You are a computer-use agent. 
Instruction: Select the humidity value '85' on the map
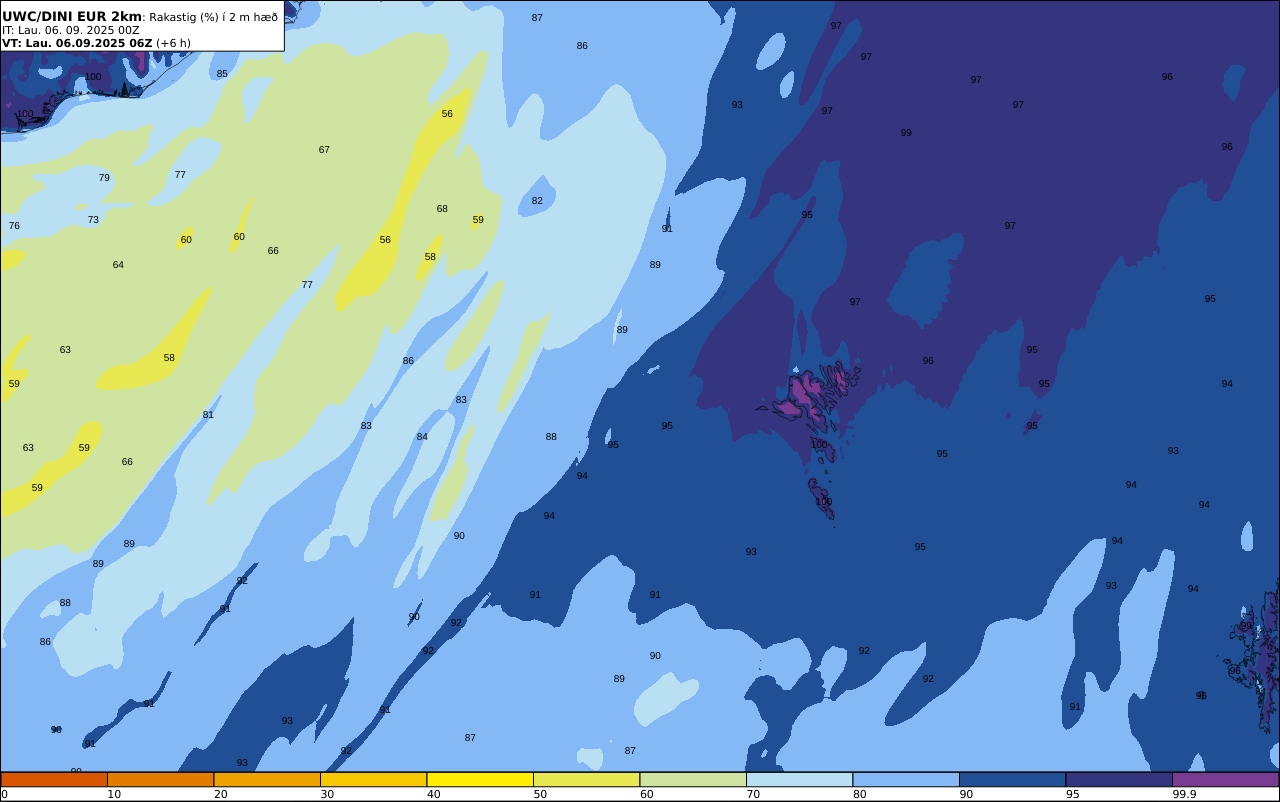[222, 74]
